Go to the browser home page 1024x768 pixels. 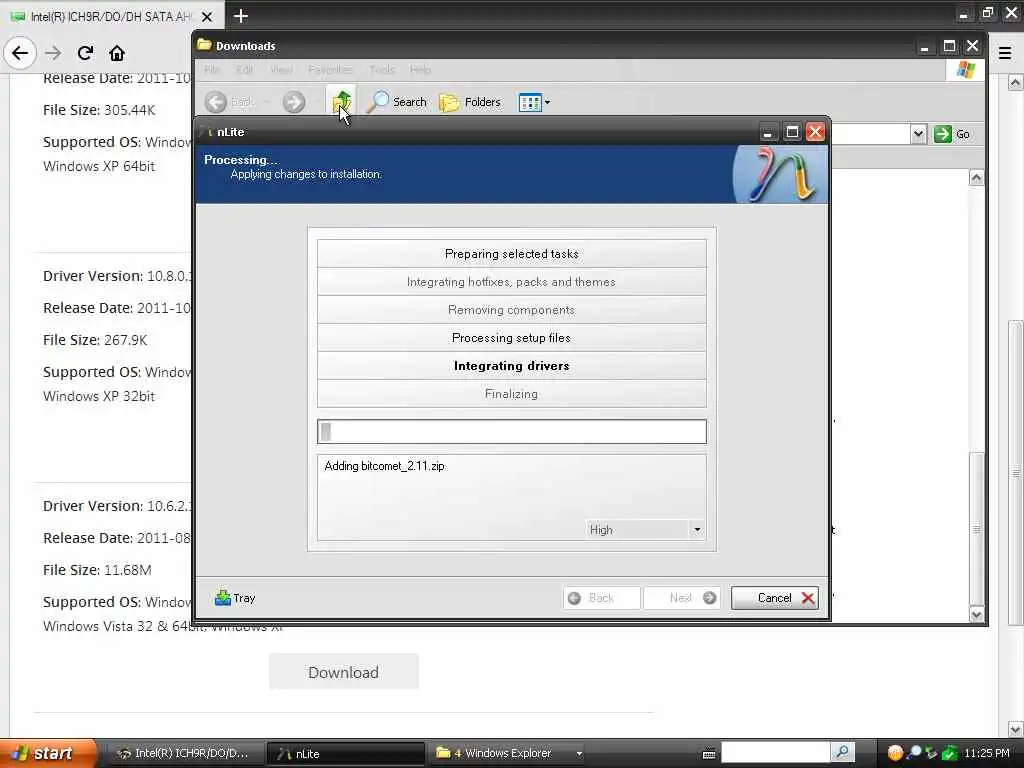[x=117, y=53]
